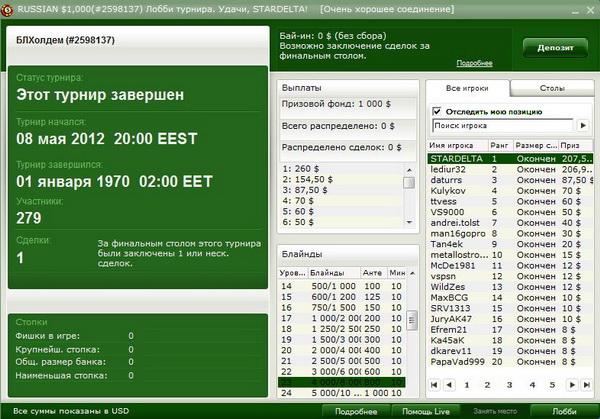
Task: Select blinds level 19 row
Action: click(x=342, y=340)
